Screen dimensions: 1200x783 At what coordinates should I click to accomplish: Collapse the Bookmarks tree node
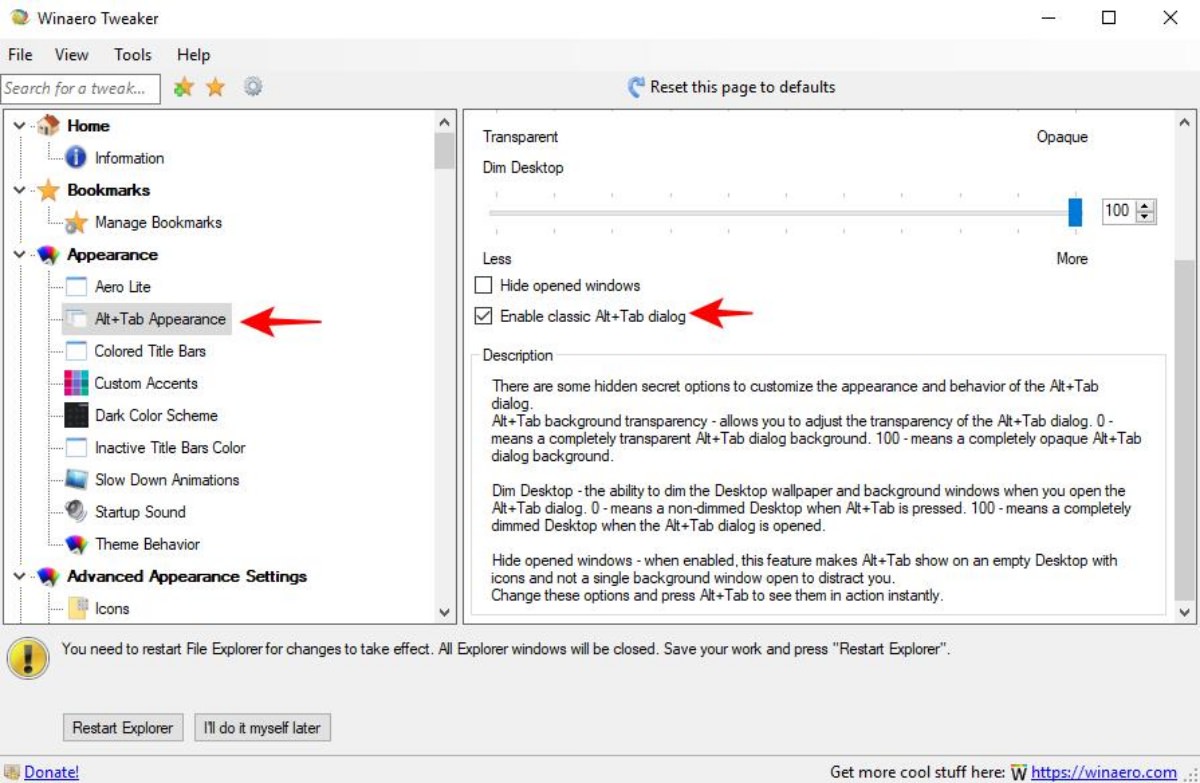[x=20, y=190]
